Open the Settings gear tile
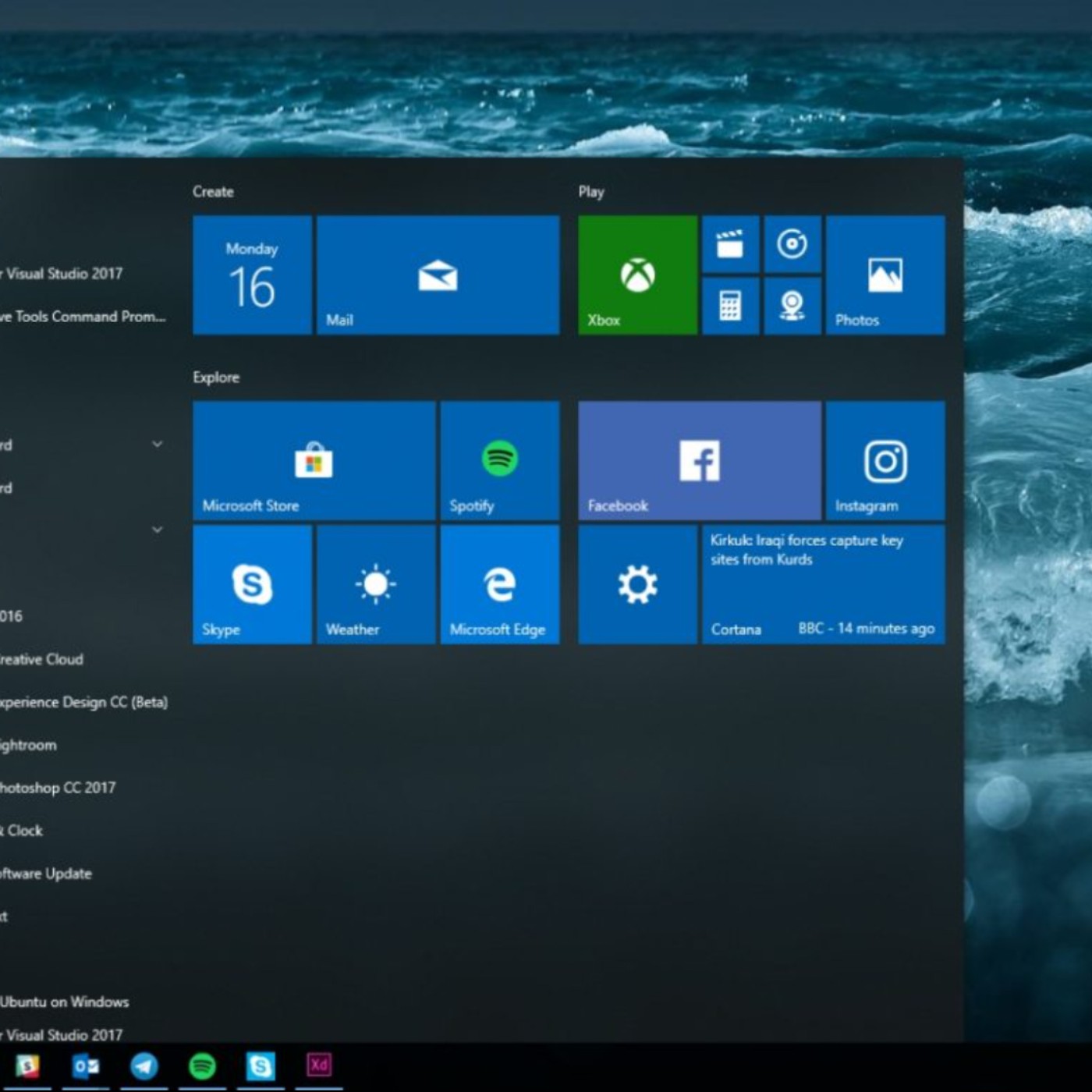1092x1092 pixels. tap(637, 584)
